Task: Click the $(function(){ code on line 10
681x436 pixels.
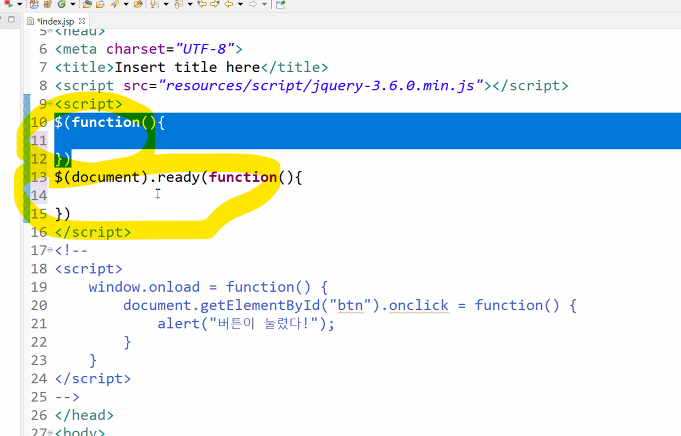Action: 110,122
